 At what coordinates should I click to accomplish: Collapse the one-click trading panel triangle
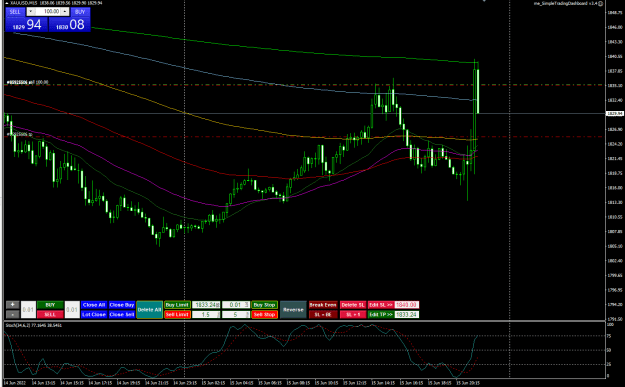(x=7, y=3)
